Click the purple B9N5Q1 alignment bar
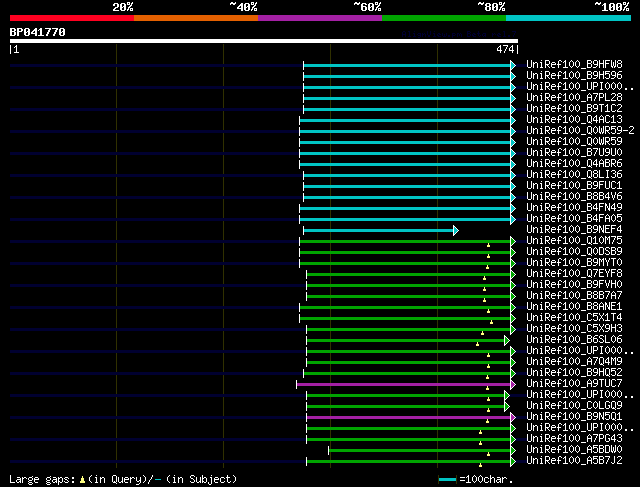The width and height of the screenshot is (640, 487). click(x=408, y=416)
